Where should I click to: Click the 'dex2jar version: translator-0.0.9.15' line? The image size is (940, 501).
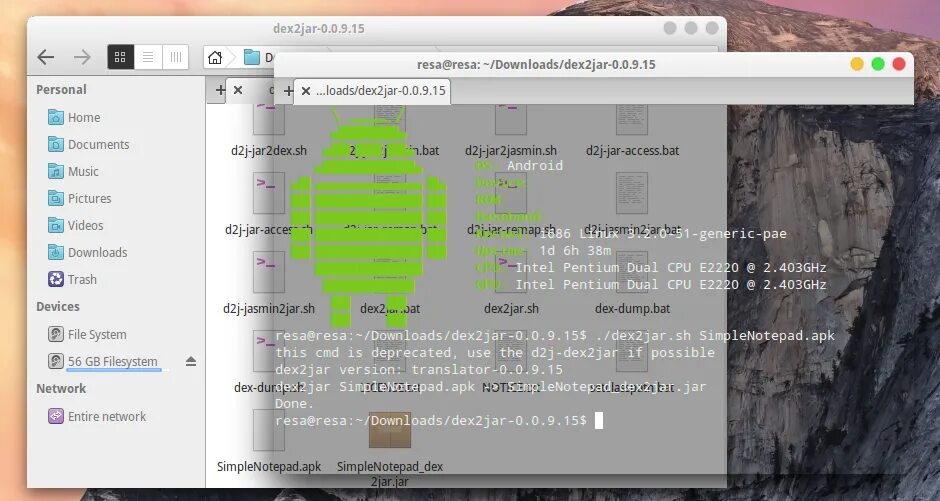point(419,370)
